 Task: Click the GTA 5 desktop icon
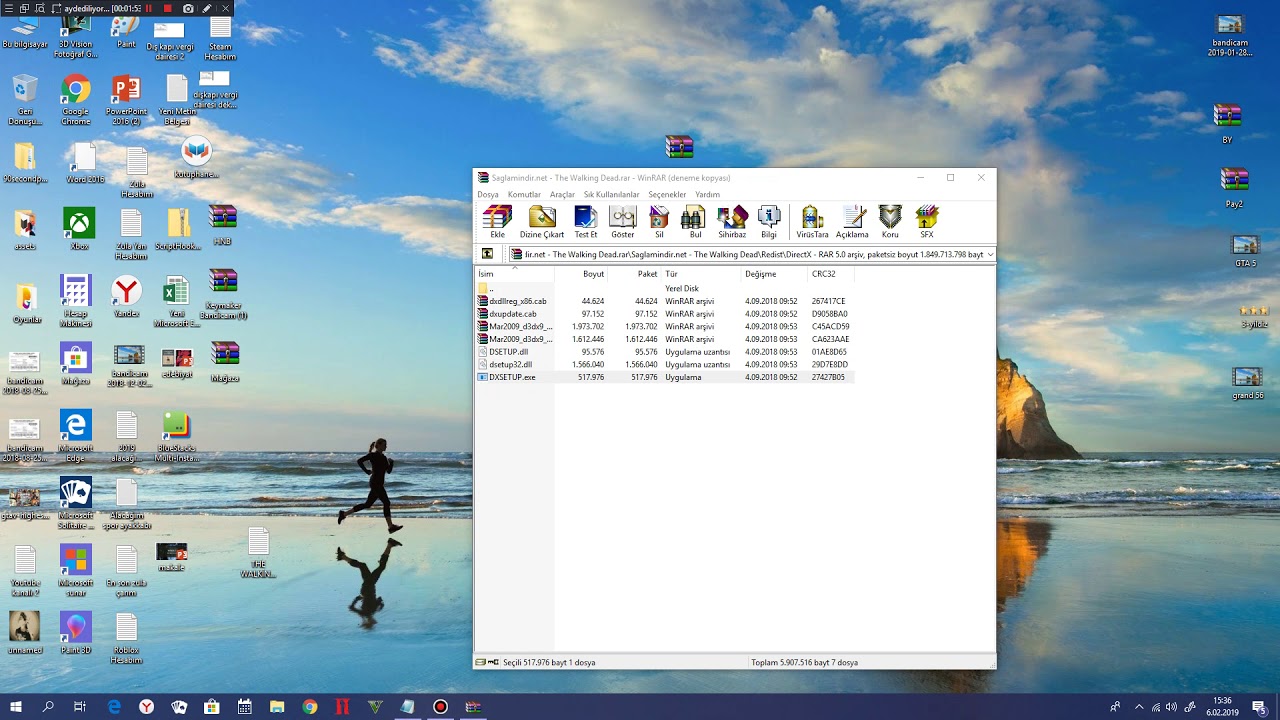1245,251
